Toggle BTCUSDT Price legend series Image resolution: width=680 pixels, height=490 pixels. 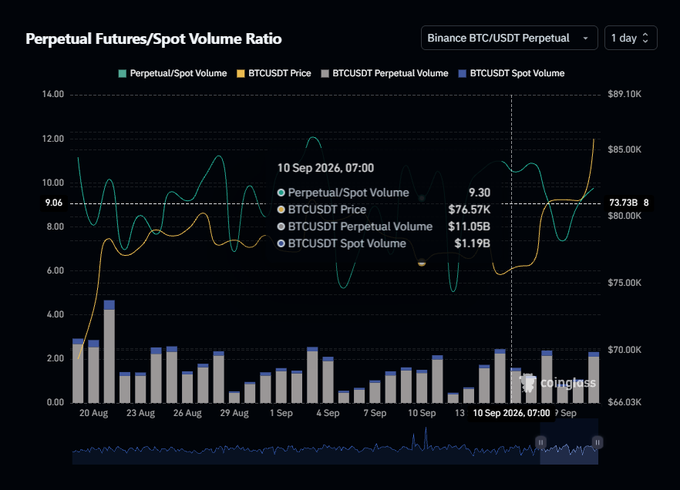(x=274, y=73)
